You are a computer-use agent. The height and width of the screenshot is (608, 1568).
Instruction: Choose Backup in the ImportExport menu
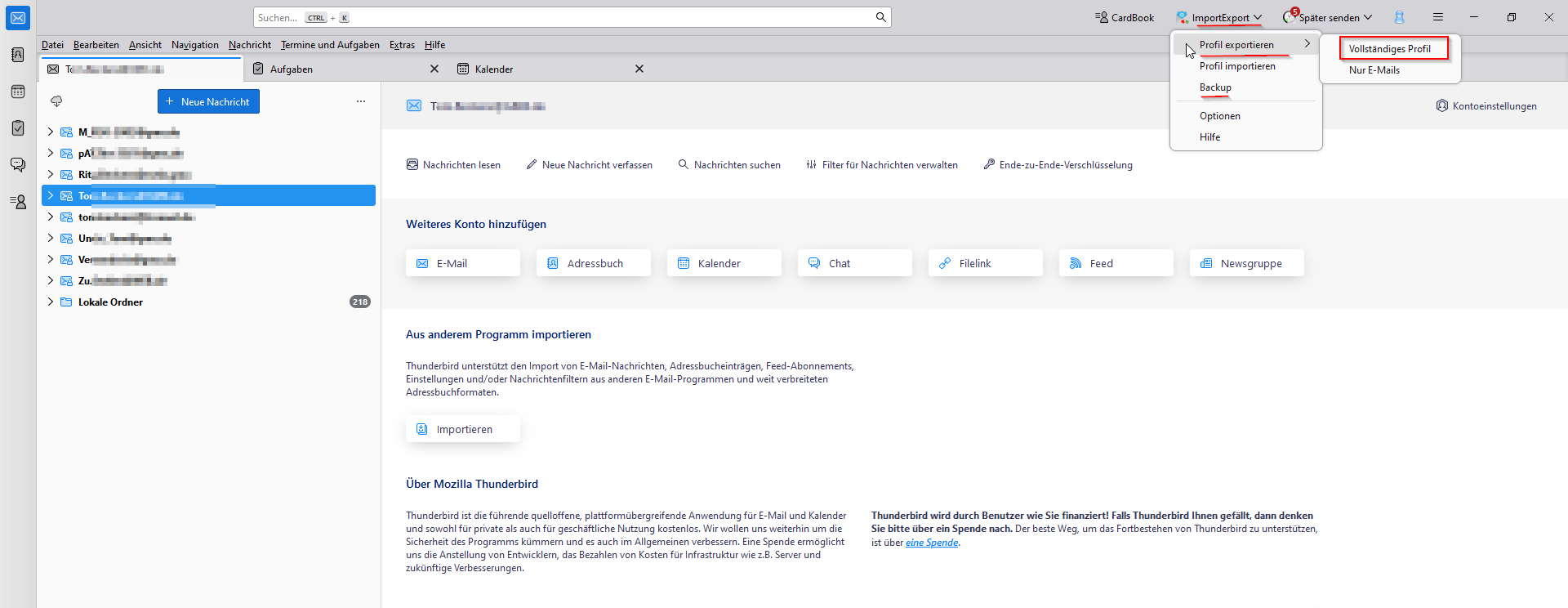pos(1215,87)
